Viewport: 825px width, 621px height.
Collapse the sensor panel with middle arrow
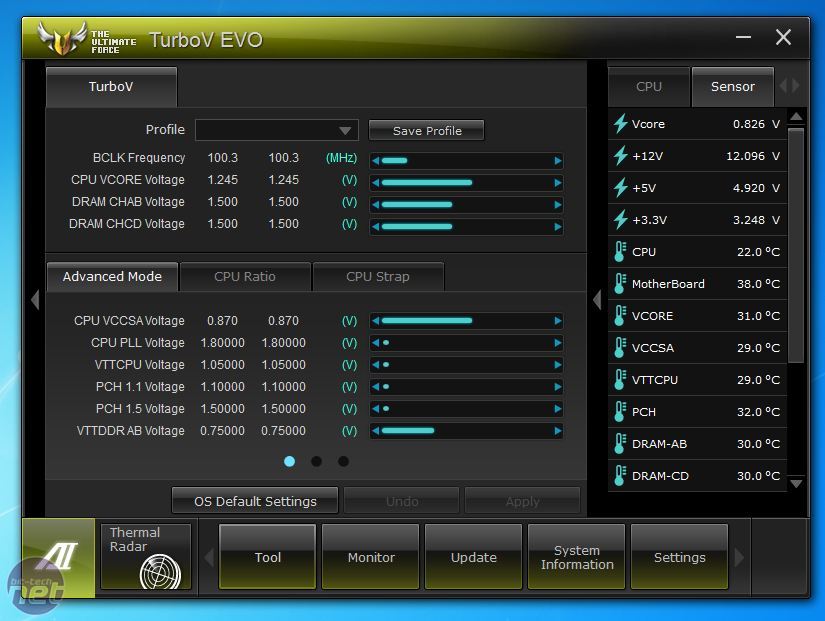(x=597, y=300)
